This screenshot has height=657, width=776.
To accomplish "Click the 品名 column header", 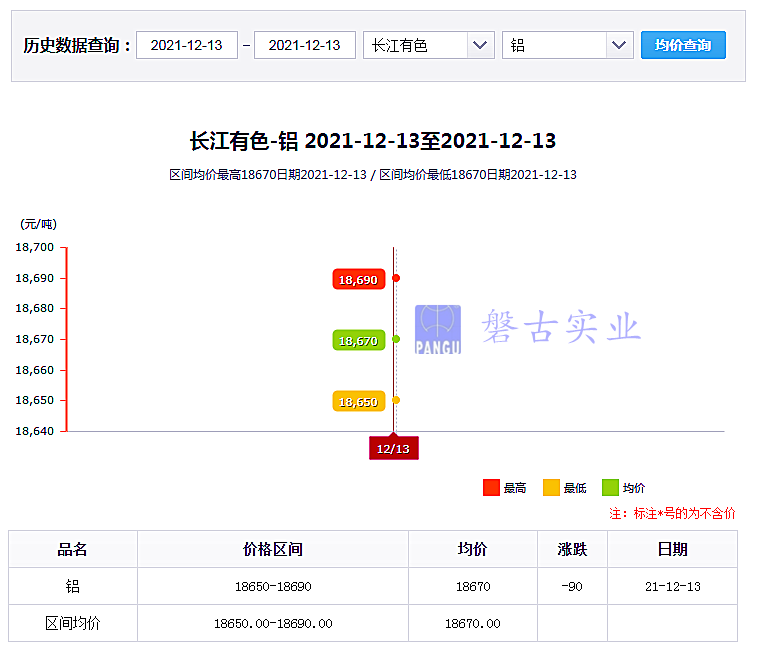I will point(73,549).
